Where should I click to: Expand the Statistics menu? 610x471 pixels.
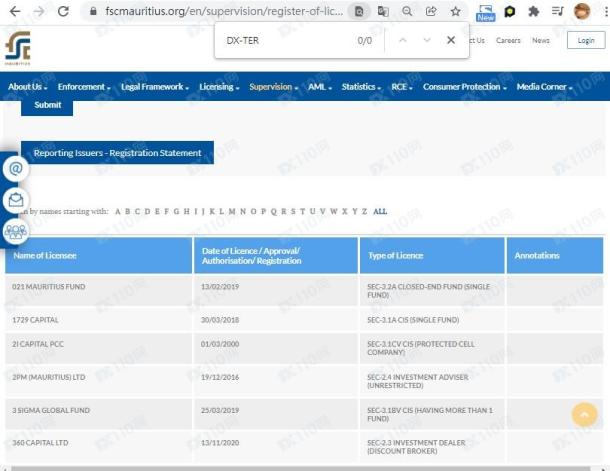[x=361, y=87]
